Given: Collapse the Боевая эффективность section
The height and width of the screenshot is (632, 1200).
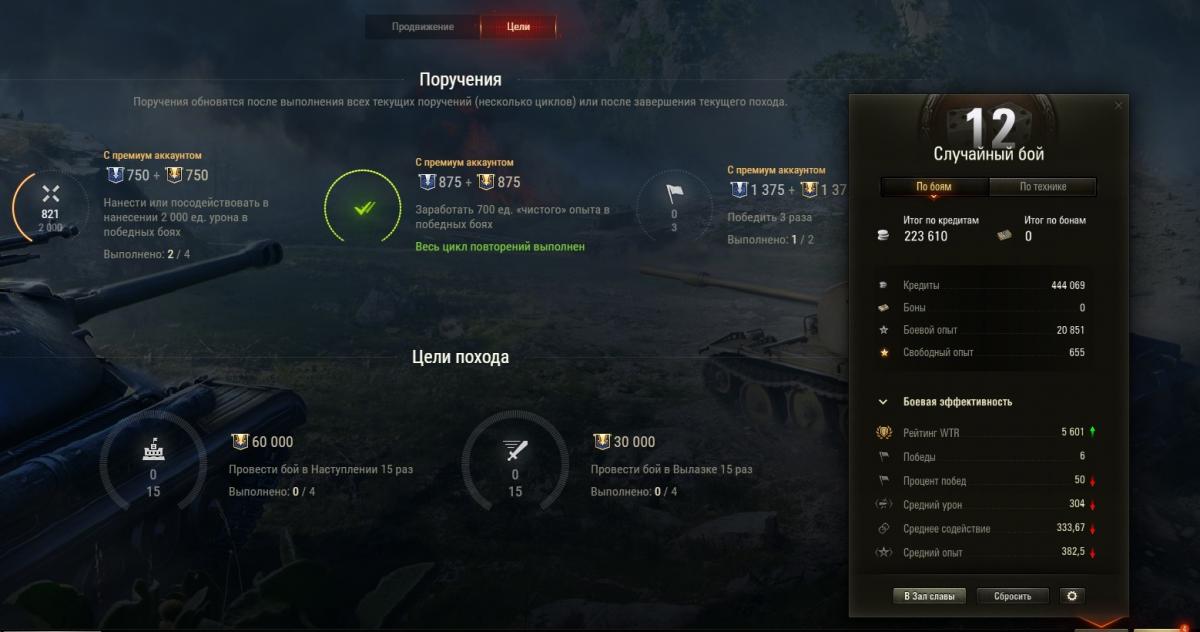Looking at the screenshot, I should tap(883, 402).
